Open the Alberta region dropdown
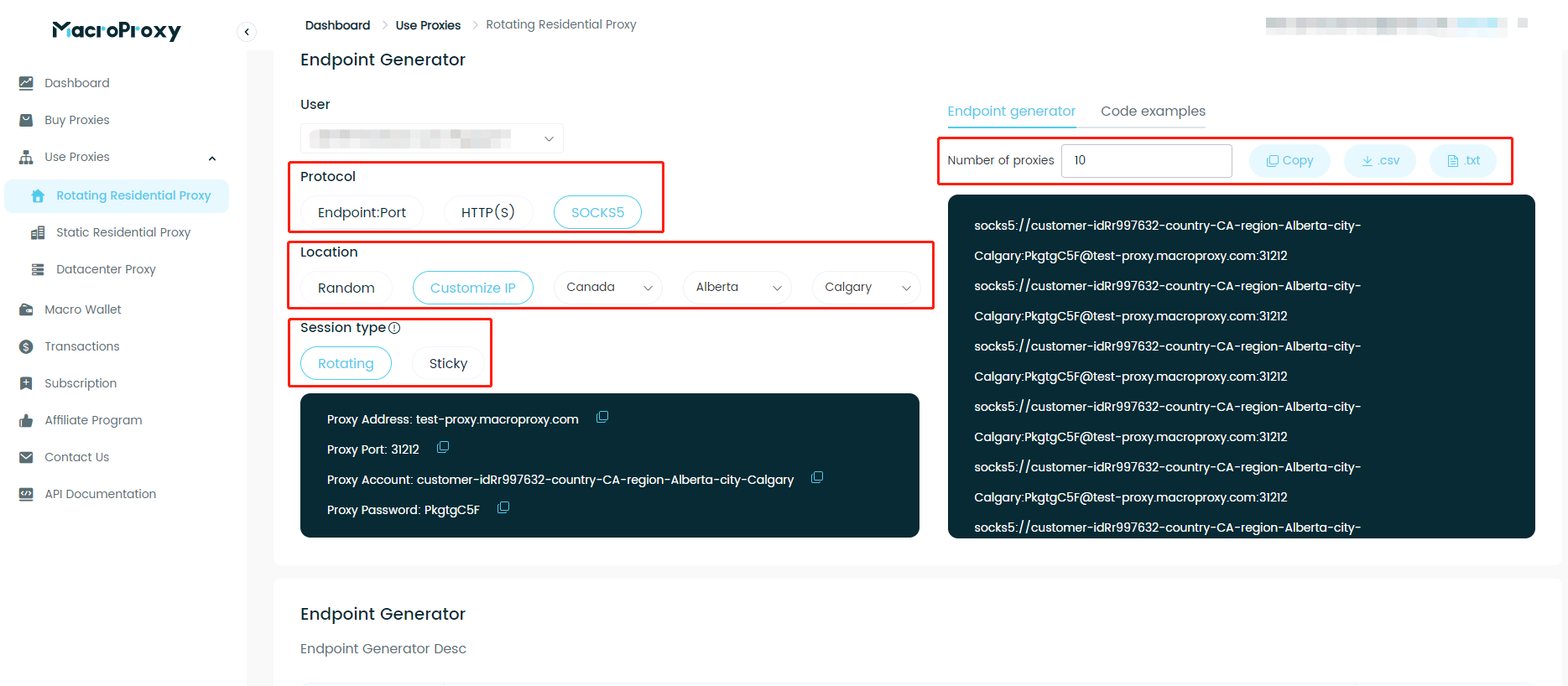Screen dimensions: 1568x686 point(737,287)
